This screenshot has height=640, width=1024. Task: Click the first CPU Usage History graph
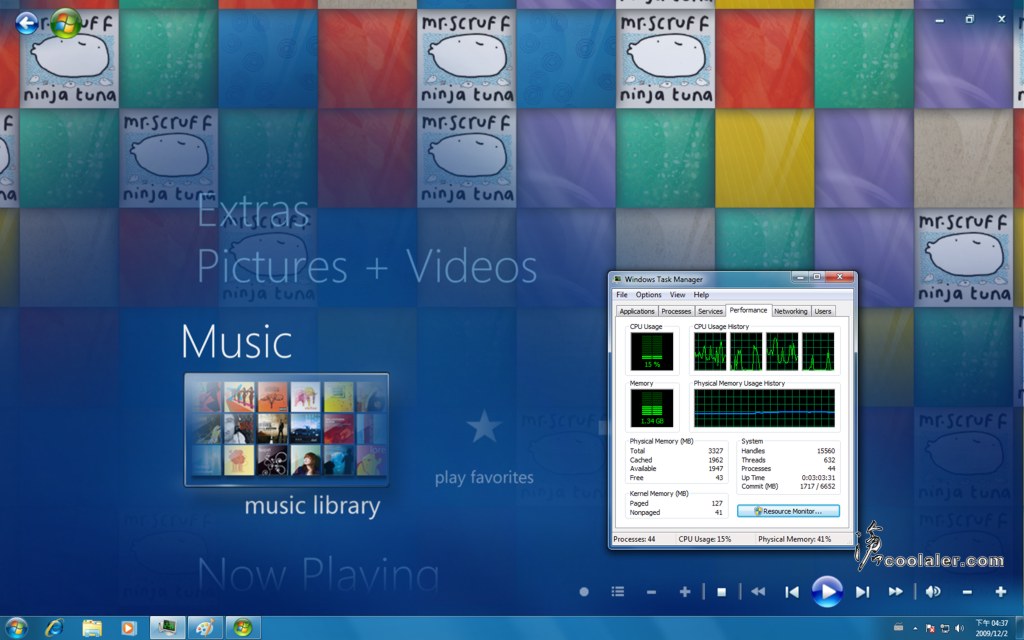coord(710,351)
